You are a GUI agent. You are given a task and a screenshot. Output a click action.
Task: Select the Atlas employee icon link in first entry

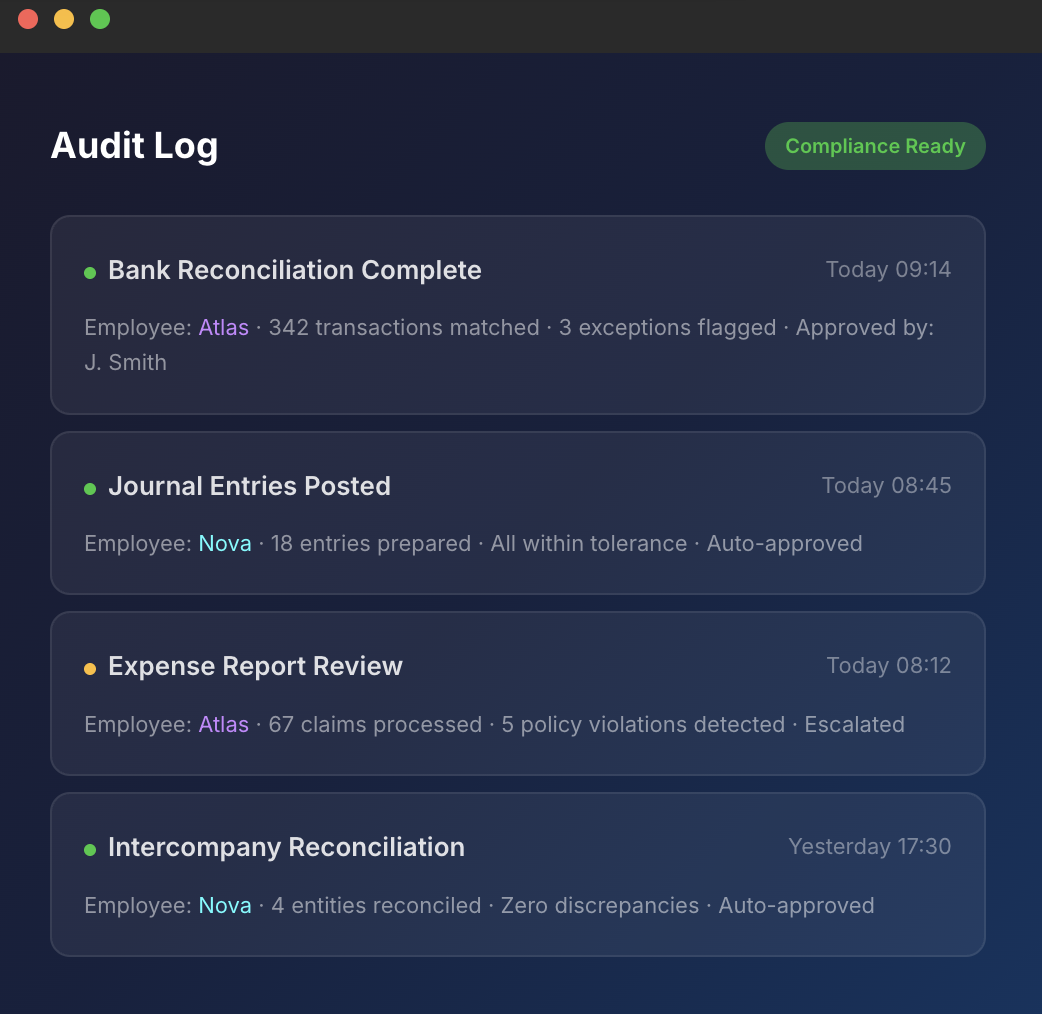tap(223, 327)
